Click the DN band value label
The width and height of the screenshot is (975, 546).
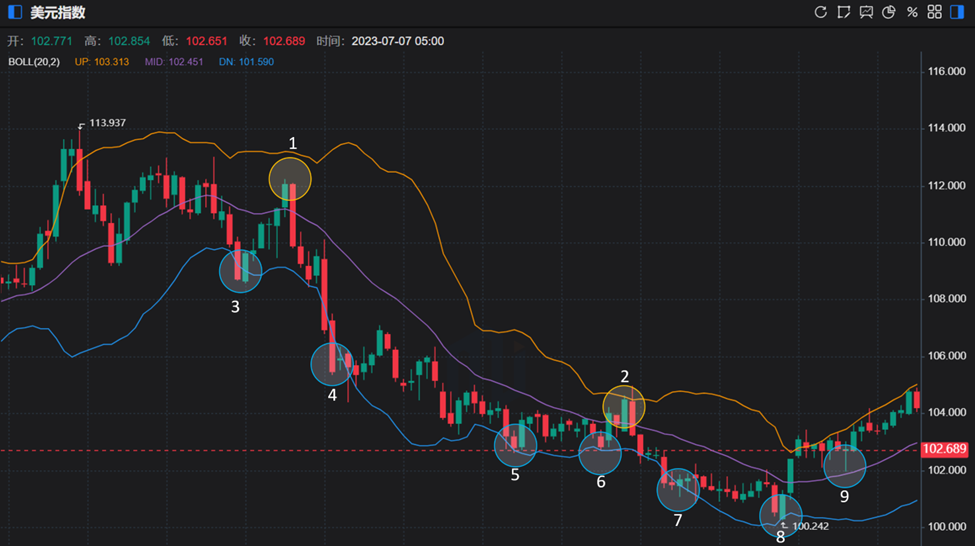[246, 62]
